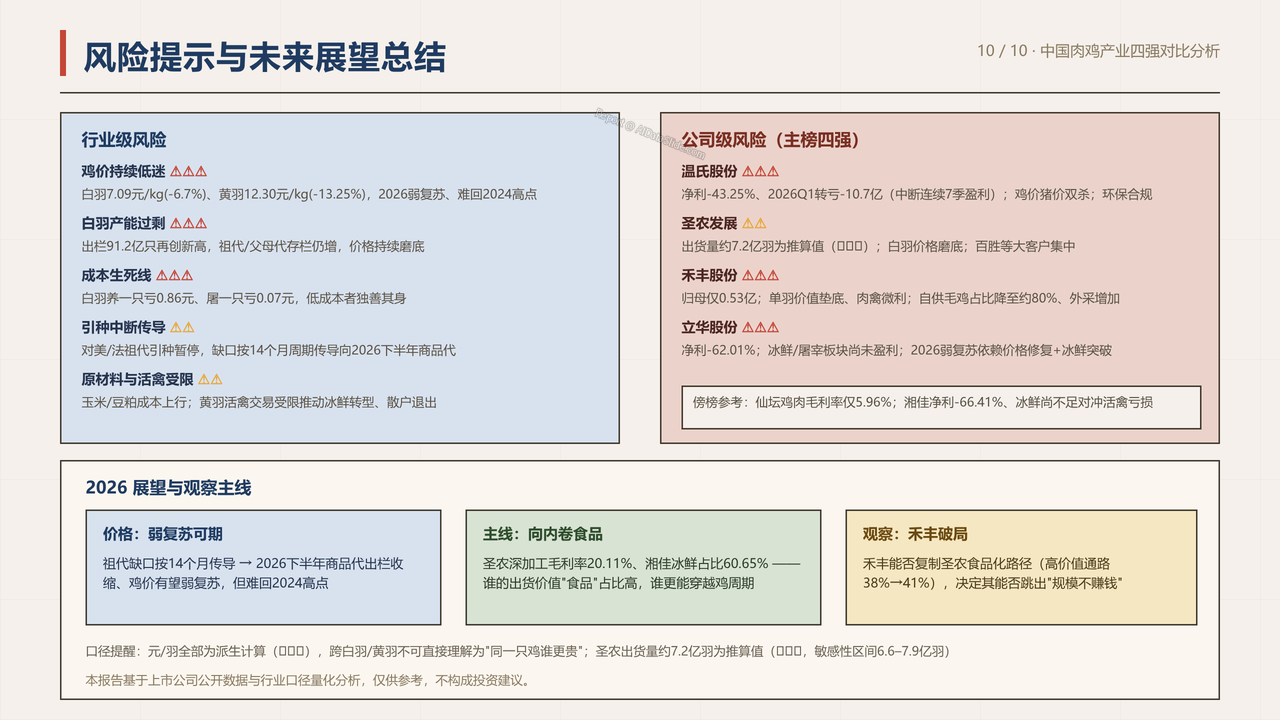Select the 2026 展望与观察主线 heading
The width and height of the screenshot is (1280, 720).
(169, 488)
